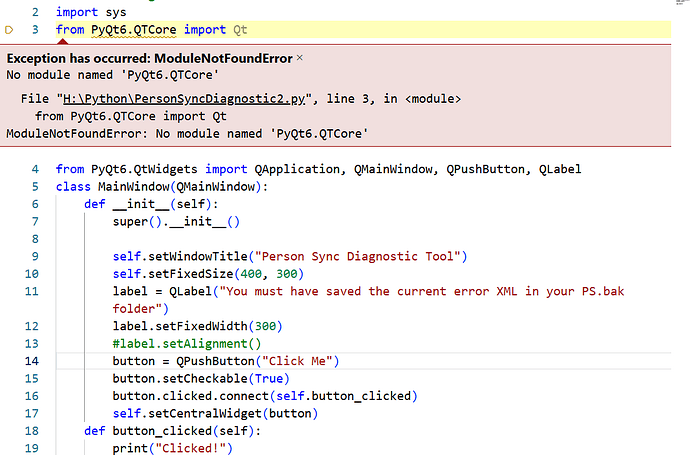The height and width of the screenshot is (455, 690).
Task: Click line number 5 in the gutter
Action: pos(34,187)
